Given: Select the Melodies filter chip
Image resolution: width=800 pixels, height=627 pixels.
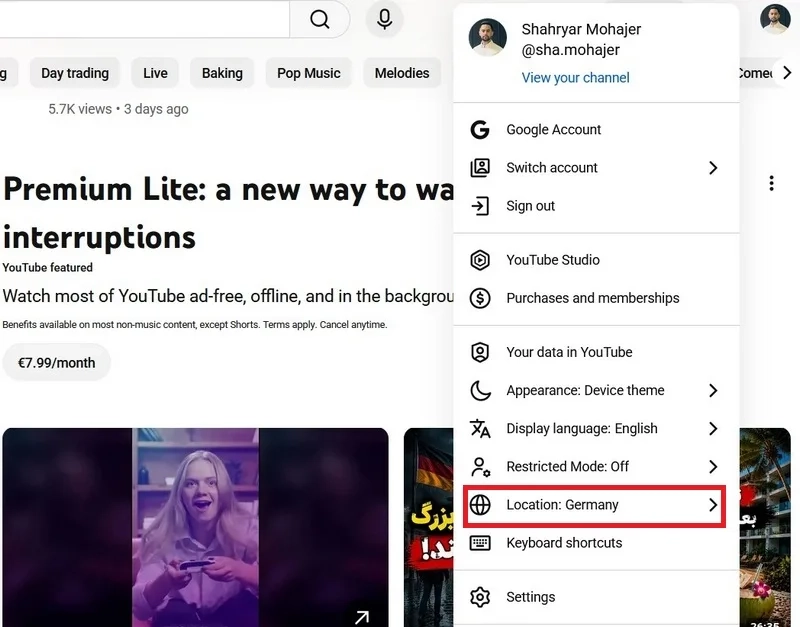Looking at the screenshot, I should pyautogui.click(x=402, y=73).
